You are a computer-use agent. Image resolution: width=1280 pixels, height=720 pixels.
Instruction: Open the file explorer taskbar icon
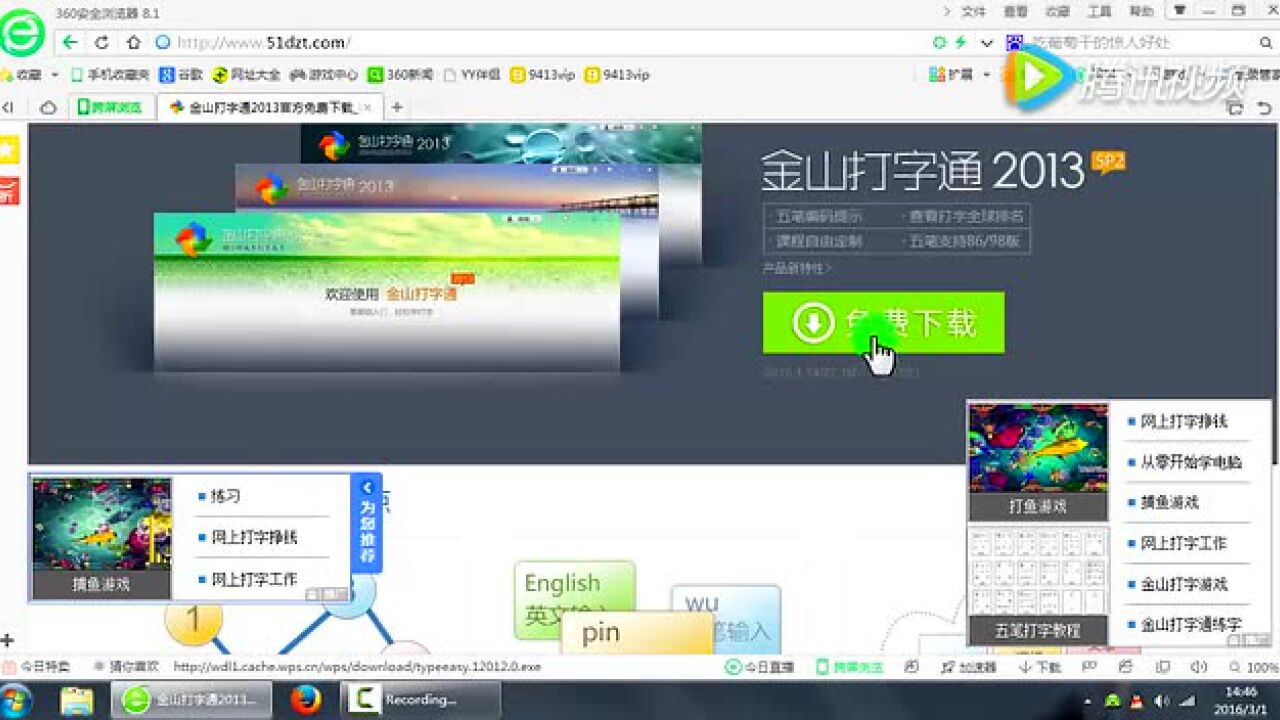coord(77,700)
